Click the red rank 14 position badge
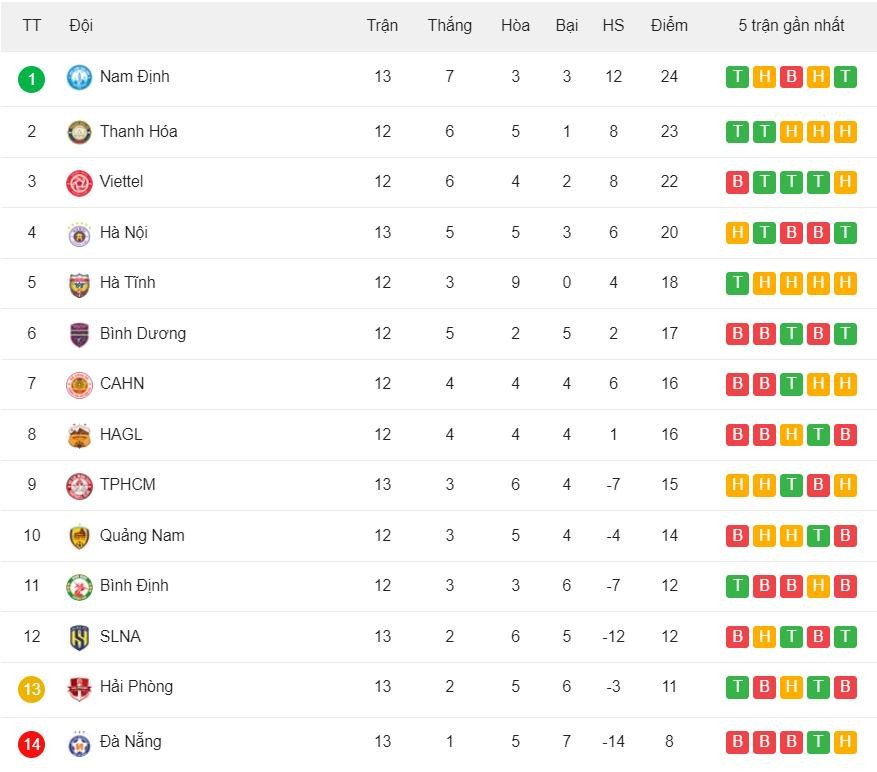The height and width of the screenshot is (772, 877). click(x=32, y=744)
